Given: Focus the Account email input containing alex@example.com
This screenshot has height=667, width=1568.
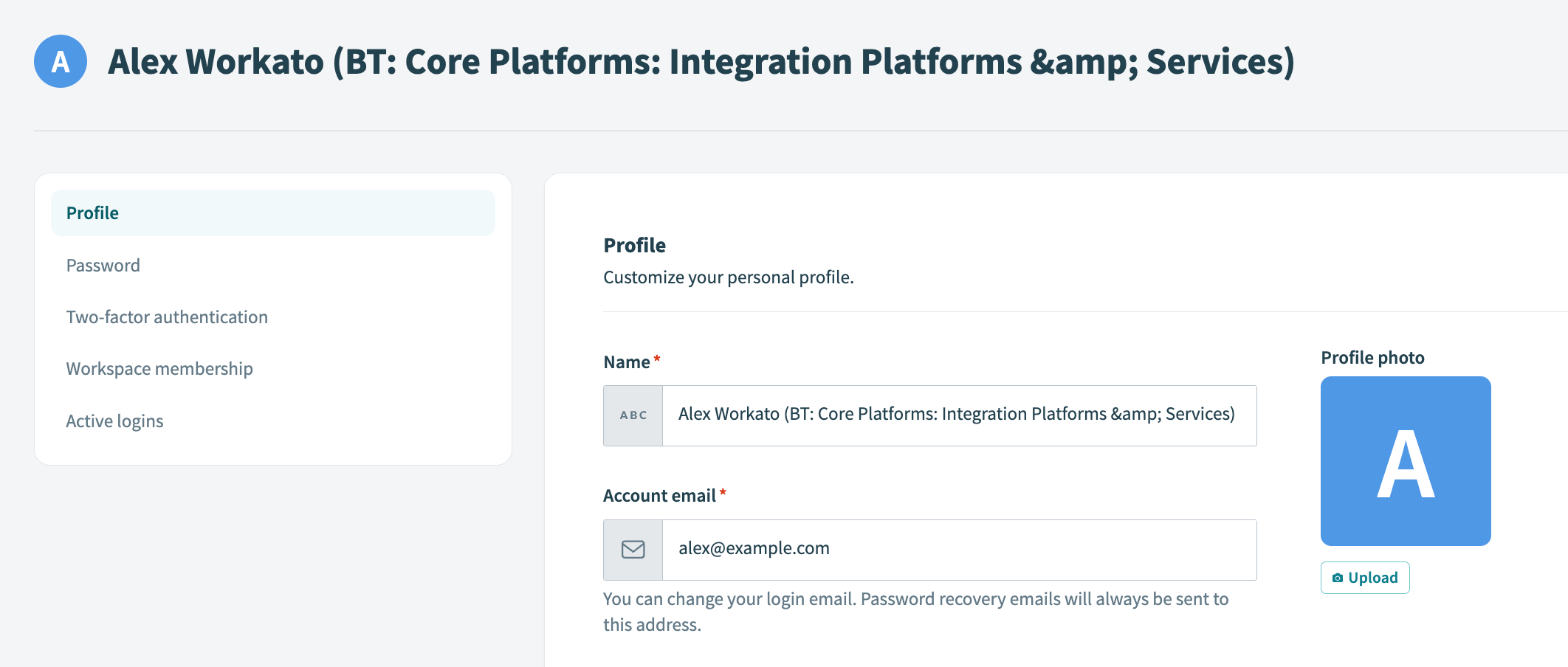Looking at the screenshot, I should [x=958, y=550].
